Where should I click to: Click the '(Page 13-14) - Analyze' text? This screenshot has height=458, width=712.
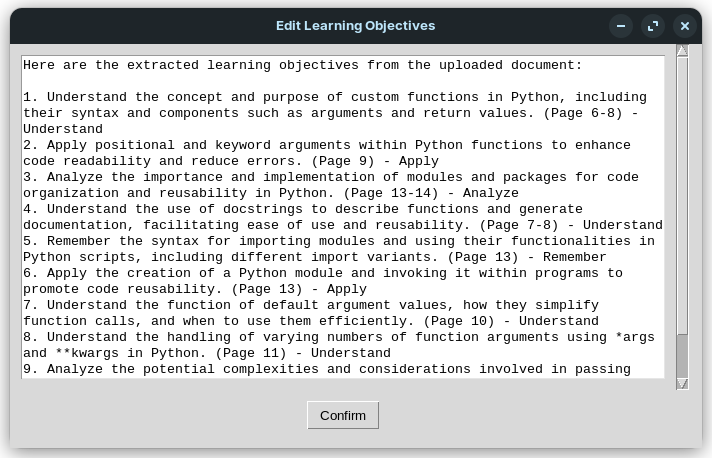coord(431,193)
